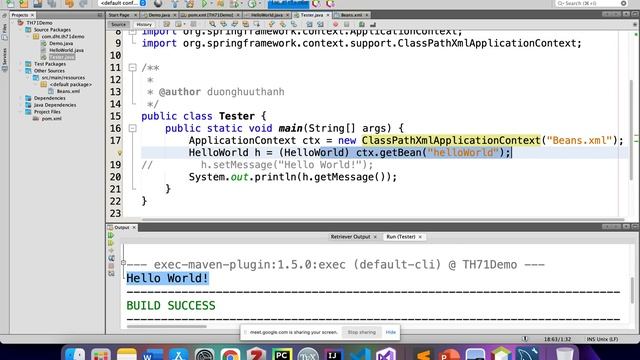Open the Files side panel tab

pyautogui.click(x=4, y=32)
